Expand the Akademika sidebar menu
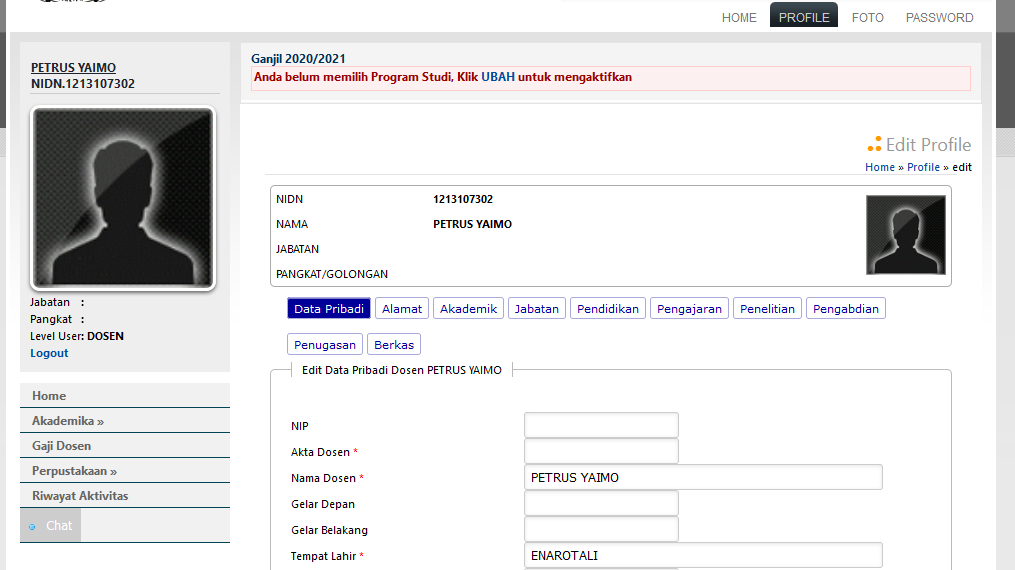Image resolution: width=1015 pixels, height=570 pixels. point(68,421)
